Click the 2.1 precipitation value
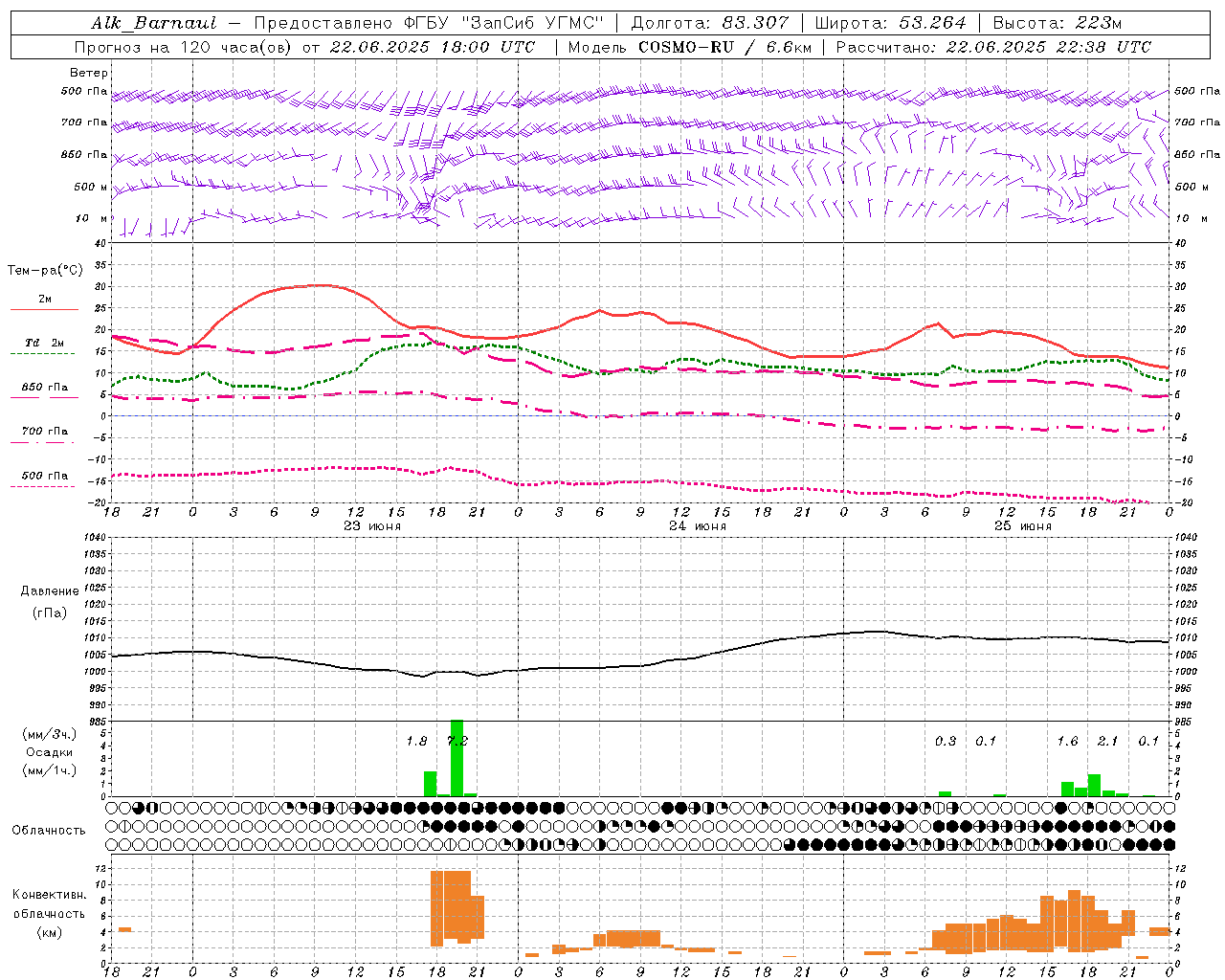The width and height of the screenshot is (1225, 980). point(1107,742)
